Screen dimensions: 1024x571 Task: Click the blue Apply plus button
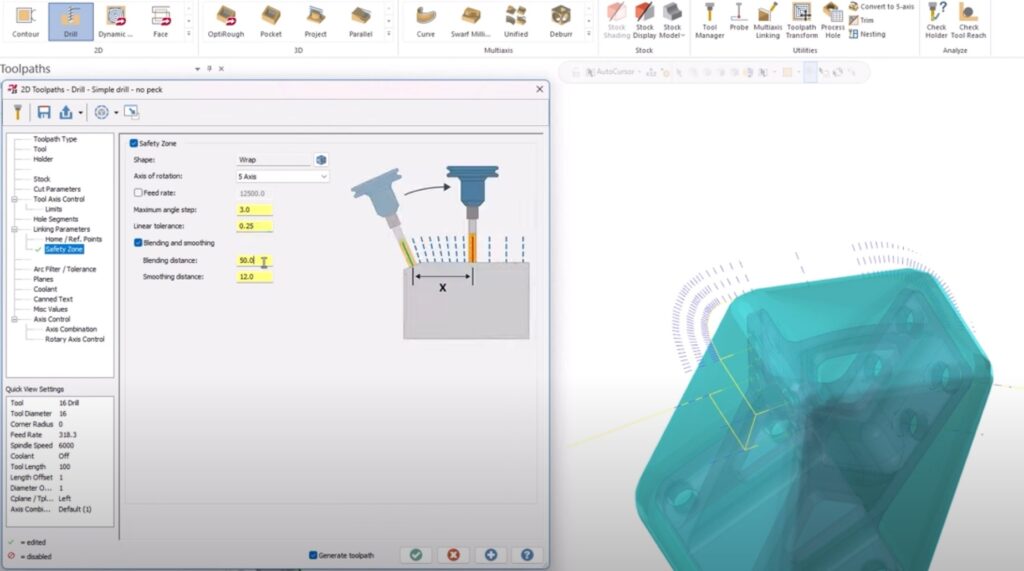tap(490, 555)
